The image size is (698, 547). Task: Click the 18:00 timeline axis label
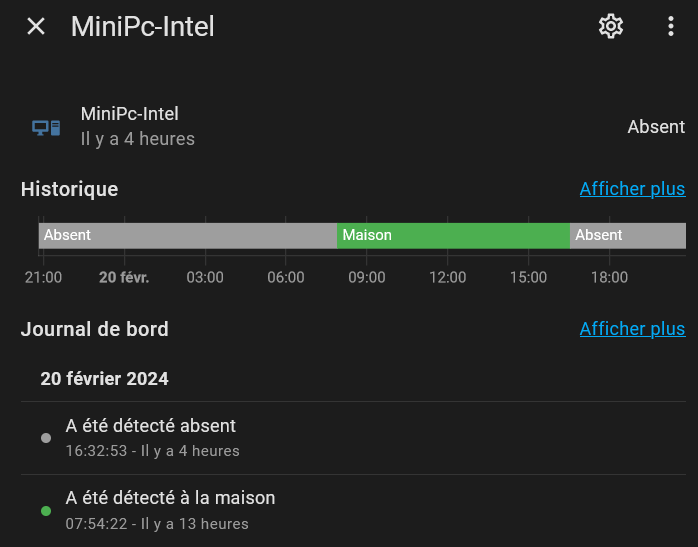[609, 277]
